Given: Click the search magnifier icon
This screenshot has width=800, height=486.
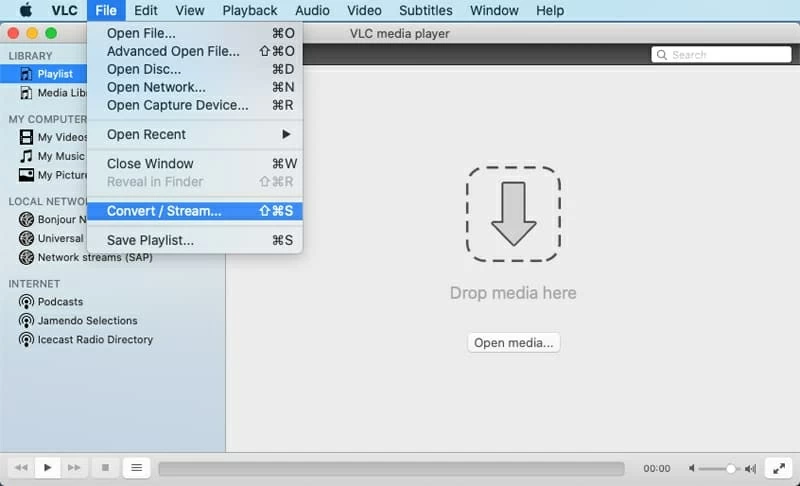Looking at the screenshot, I should tap(662, 55).
